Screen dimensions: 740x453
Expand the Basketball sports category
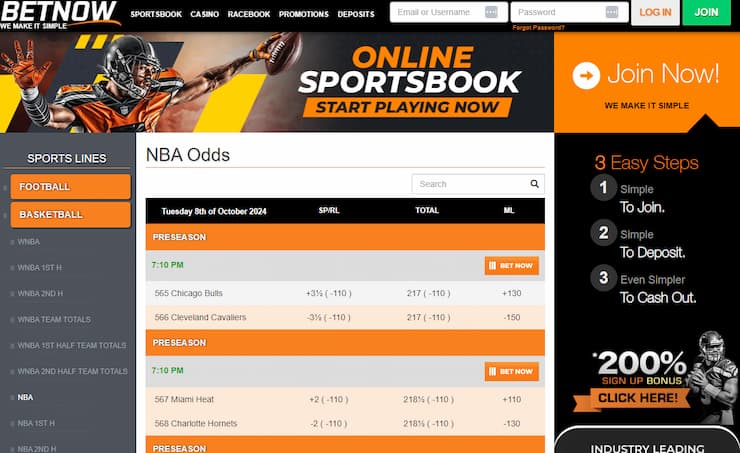click(x=70, y=215)
